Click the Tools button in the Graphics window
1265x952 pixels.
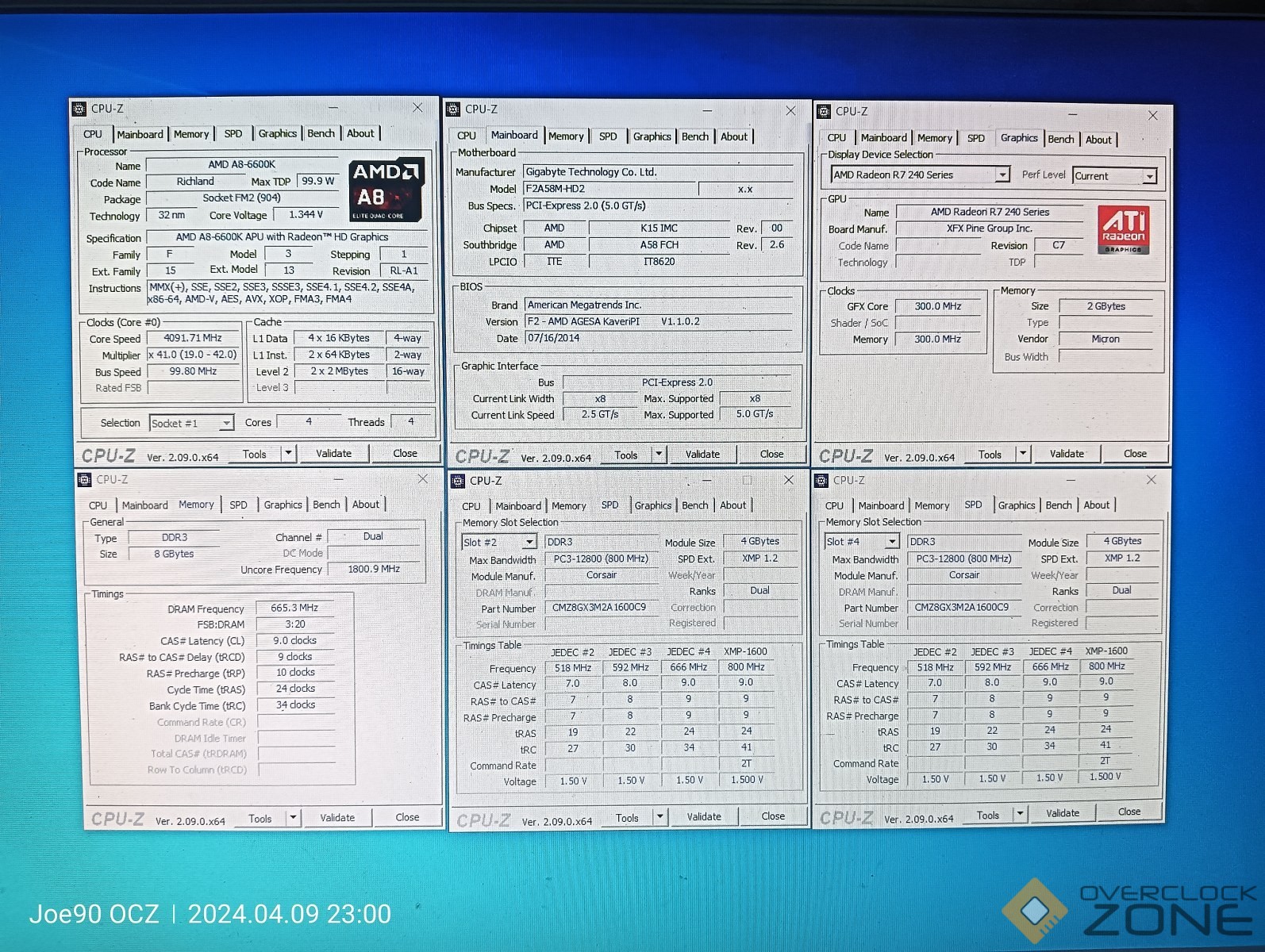990,455
